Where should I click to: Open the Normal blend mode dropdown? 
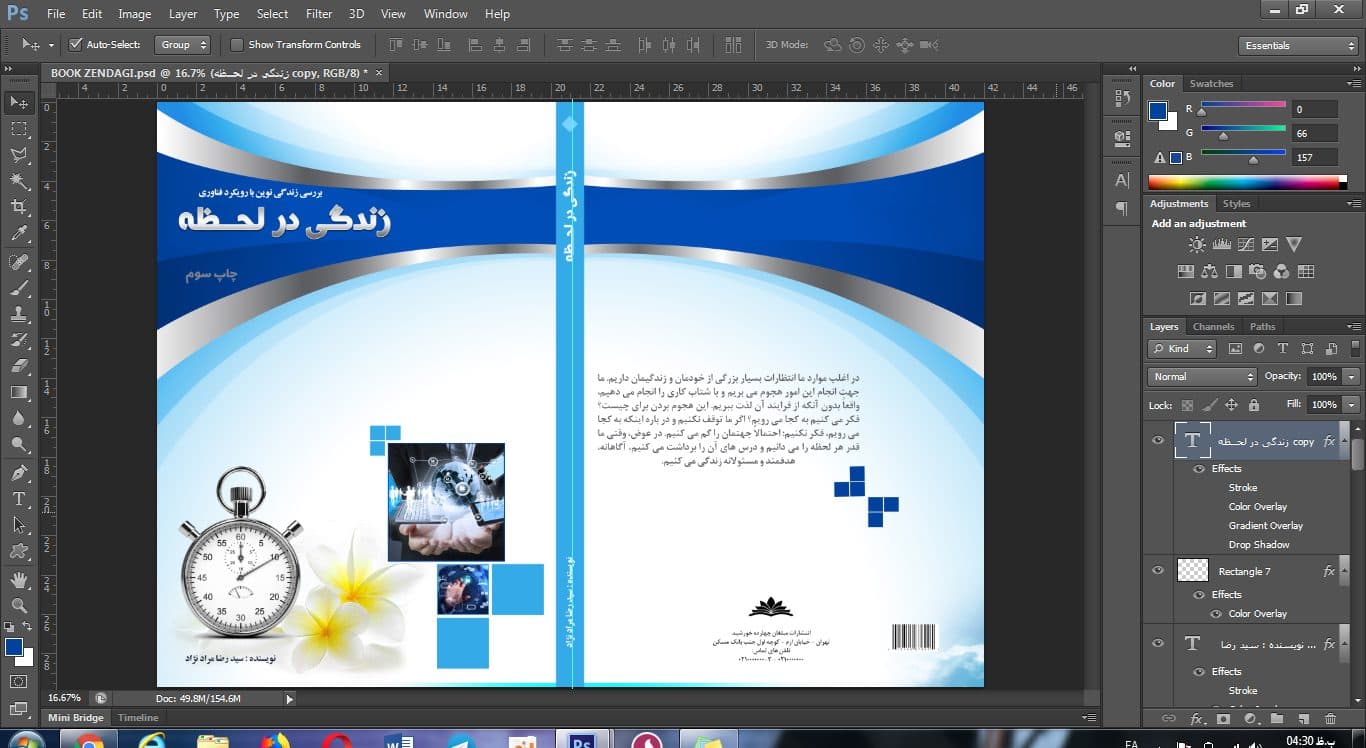coord(1202,377)
